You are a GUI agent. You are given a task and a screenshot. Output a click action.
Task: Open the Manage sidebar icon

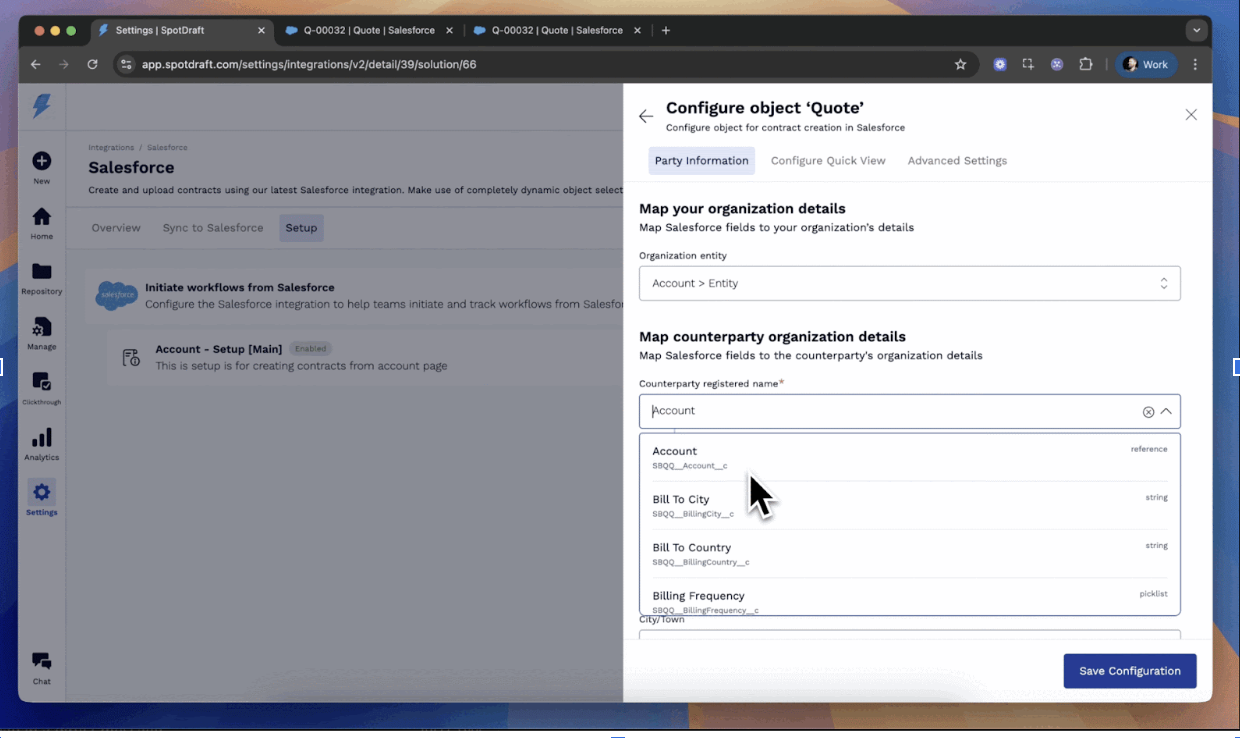[x=41, y=327]
